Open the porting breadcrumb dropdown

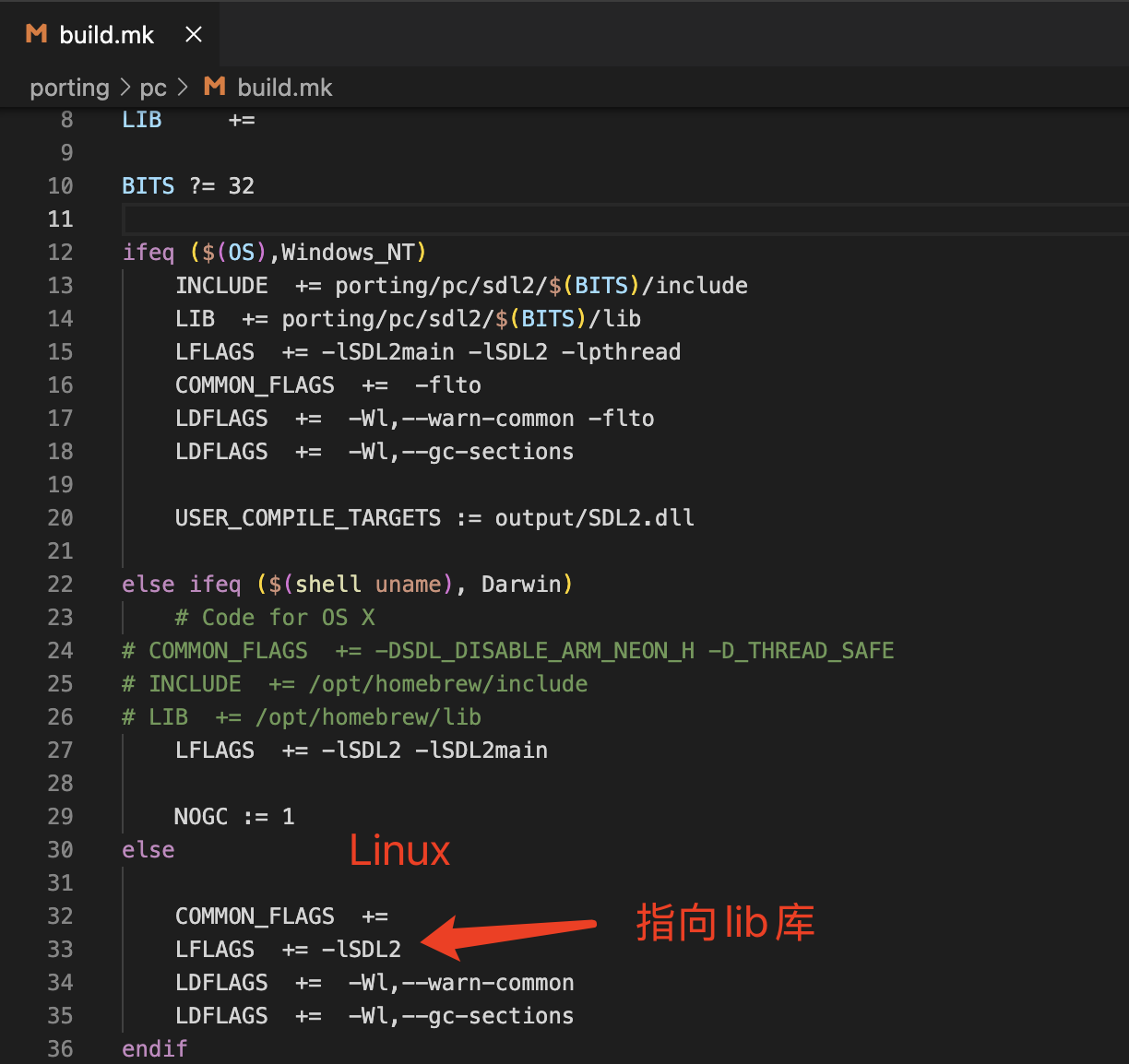point(69,87)
